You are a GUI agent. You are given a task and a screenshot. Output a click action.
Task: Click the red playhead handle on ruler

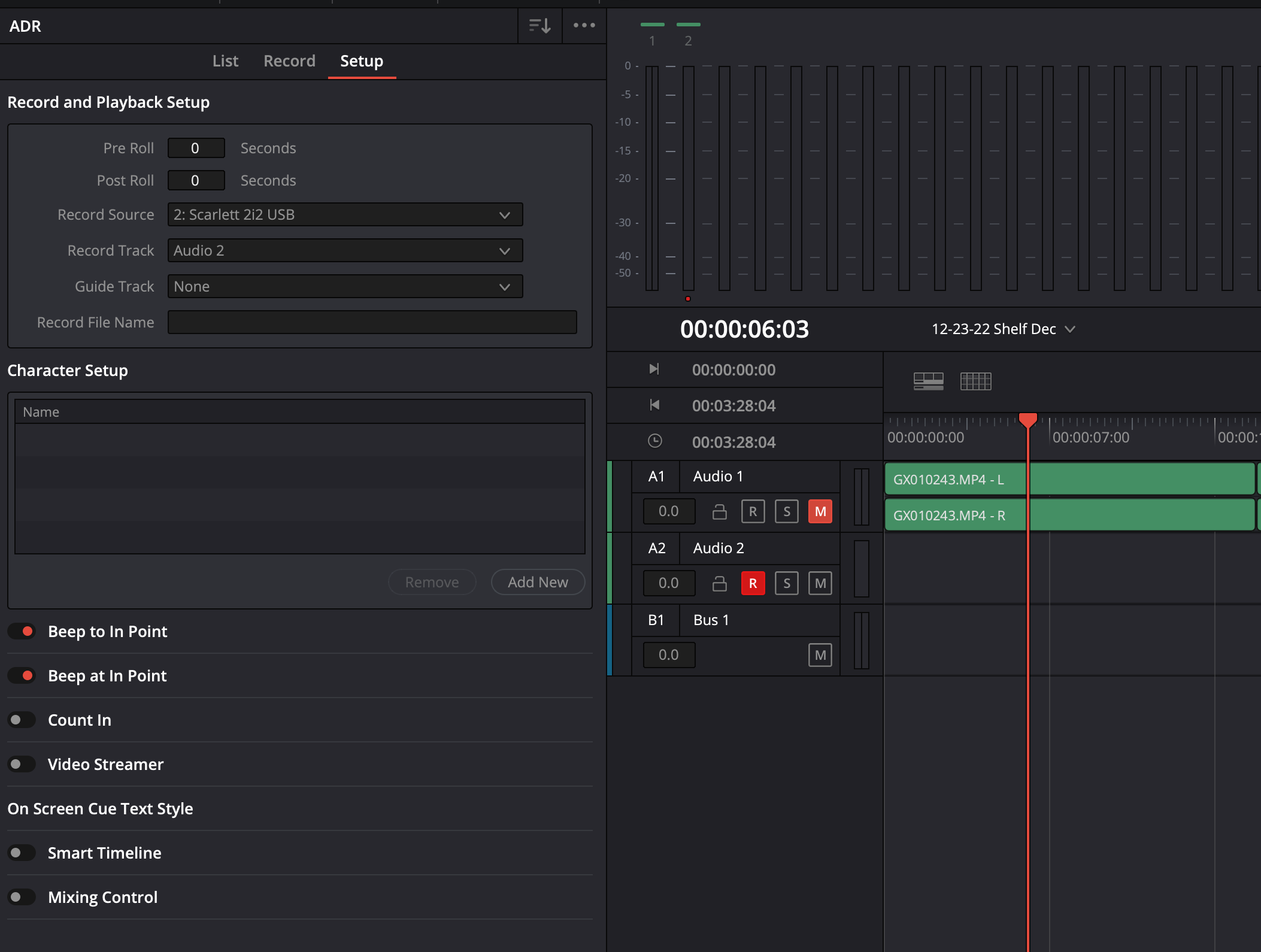pyautogui.click(x=1027, y=420)
